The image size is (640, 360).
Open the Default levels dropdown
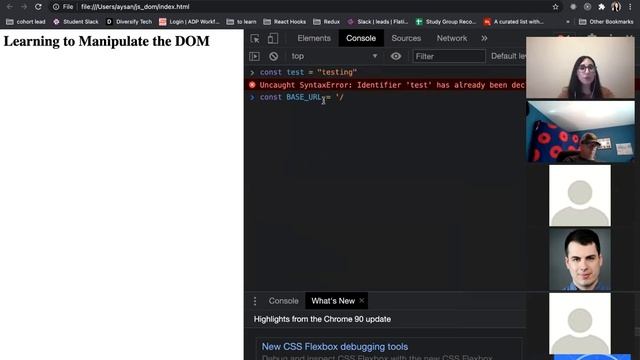tap(508, 56)
